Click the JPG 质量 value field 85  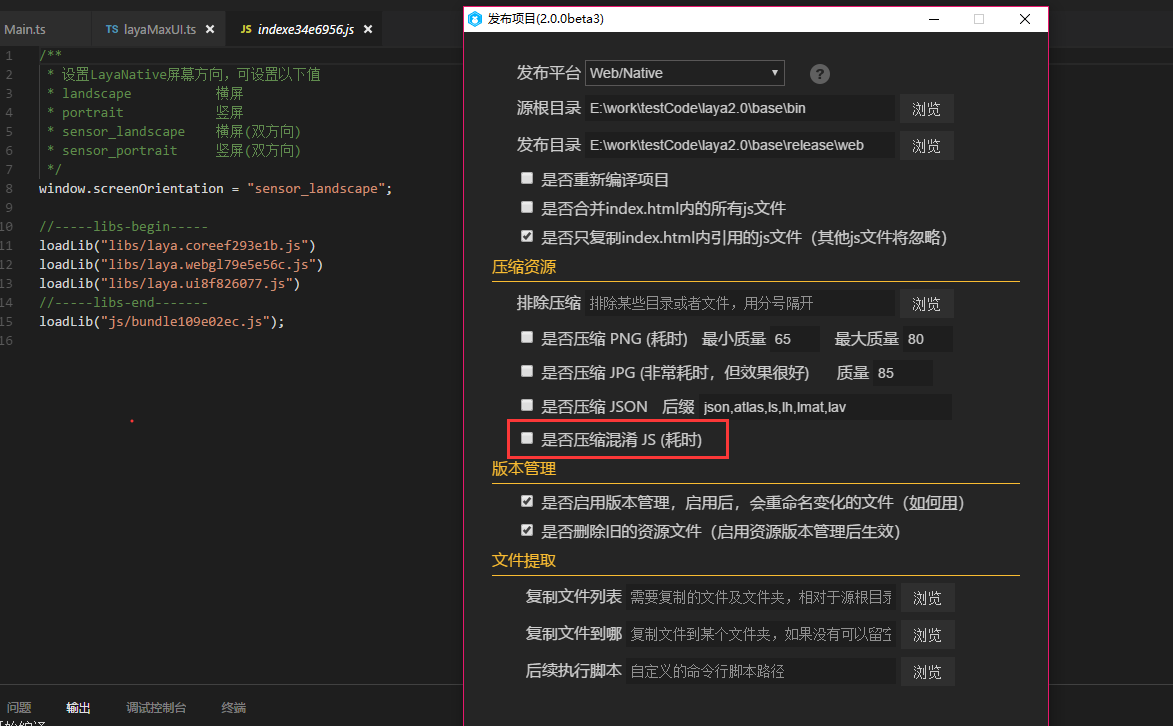[x=903, y=373]
